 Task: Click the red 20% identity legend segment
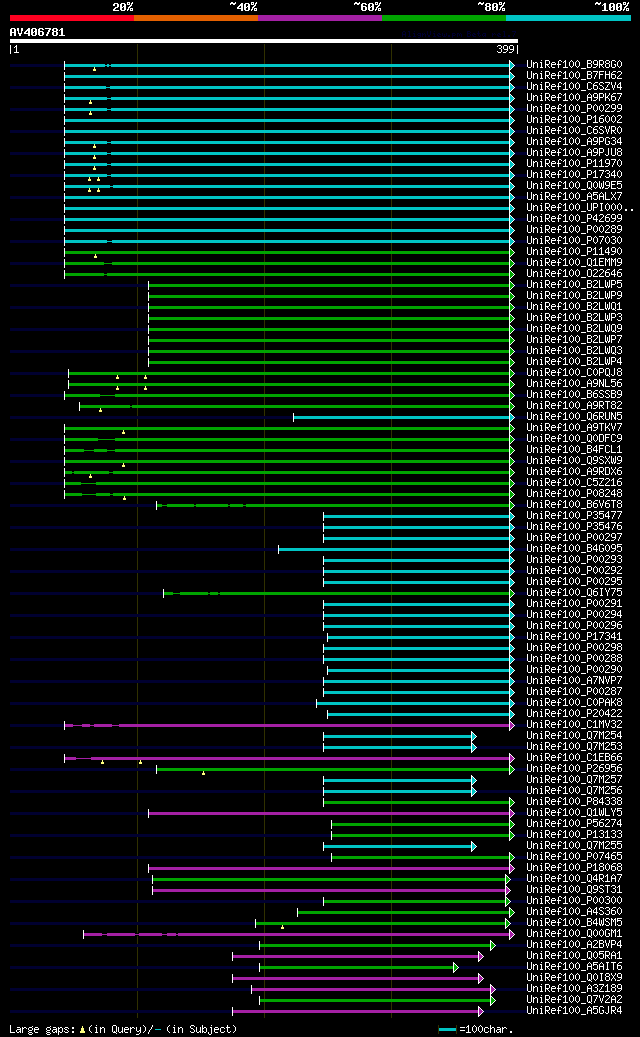pos(71,18)
